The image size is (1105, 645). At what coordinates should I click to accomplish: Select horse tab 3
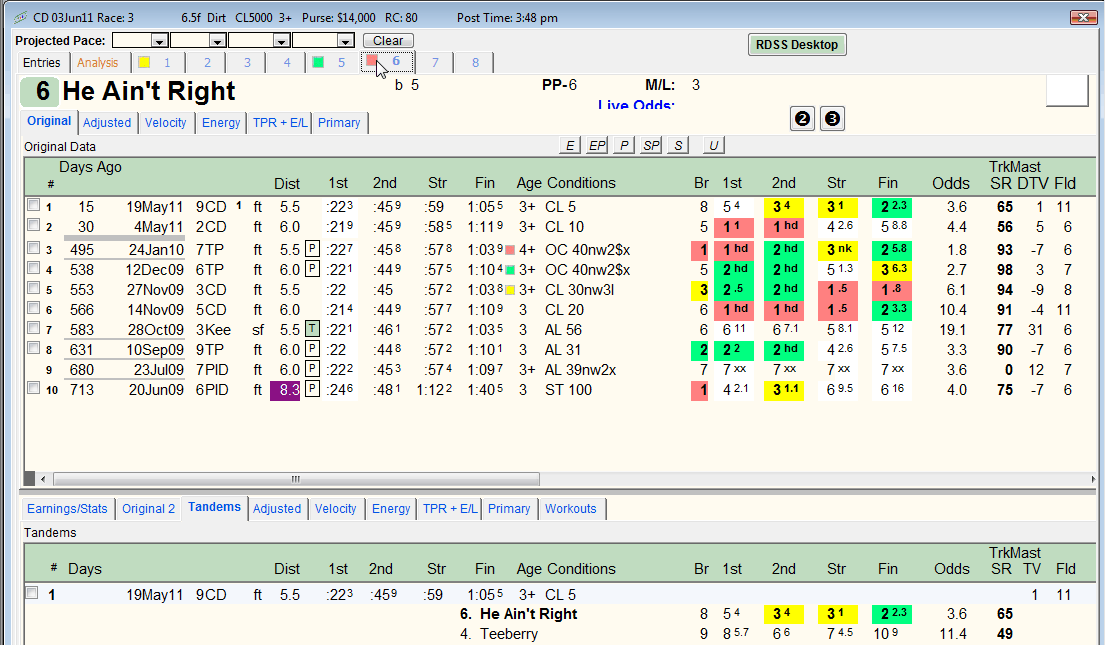[247, 63]
